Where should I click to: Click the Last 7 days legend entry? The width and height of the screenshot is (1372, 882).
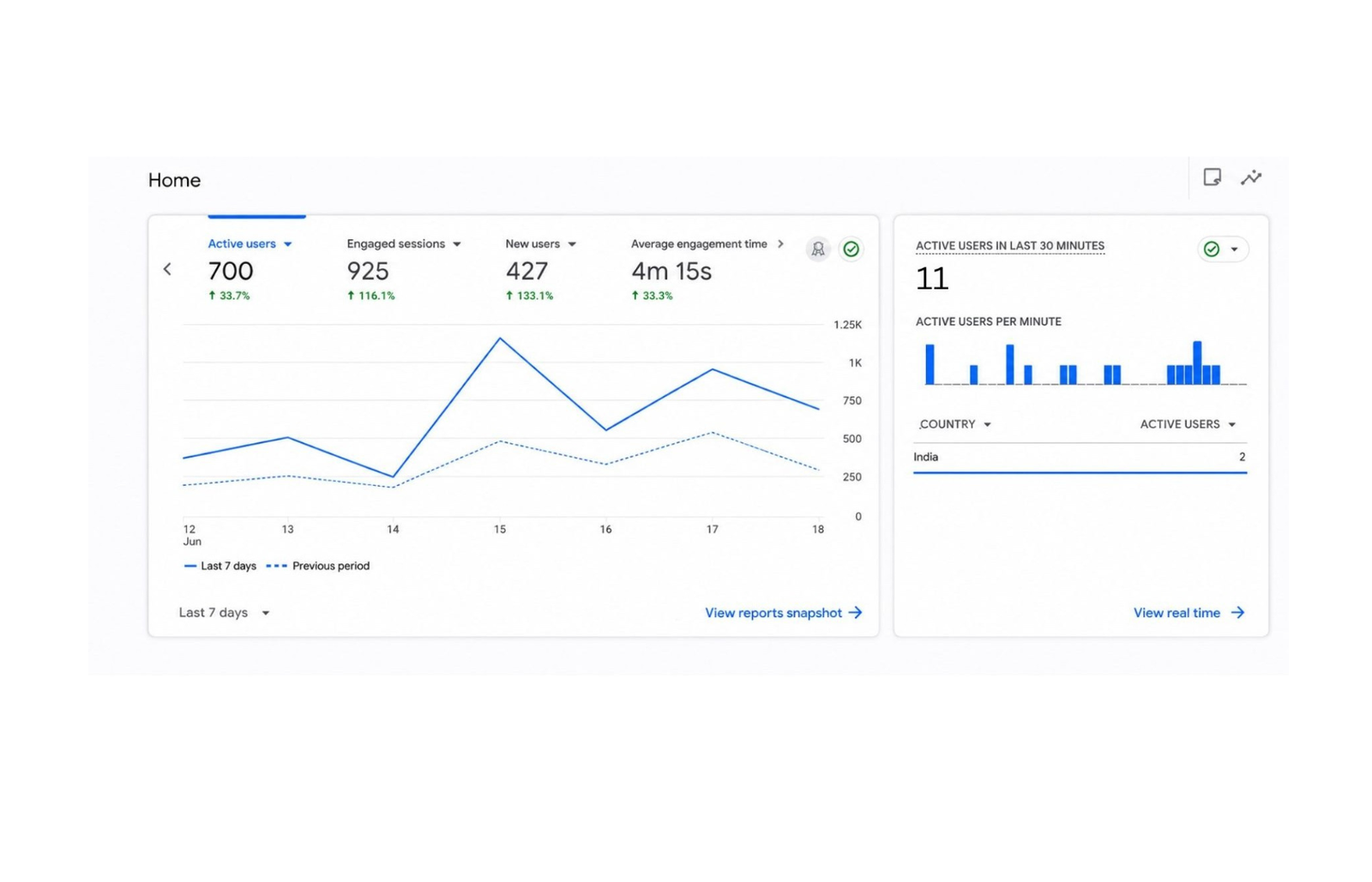click(220, 566)
